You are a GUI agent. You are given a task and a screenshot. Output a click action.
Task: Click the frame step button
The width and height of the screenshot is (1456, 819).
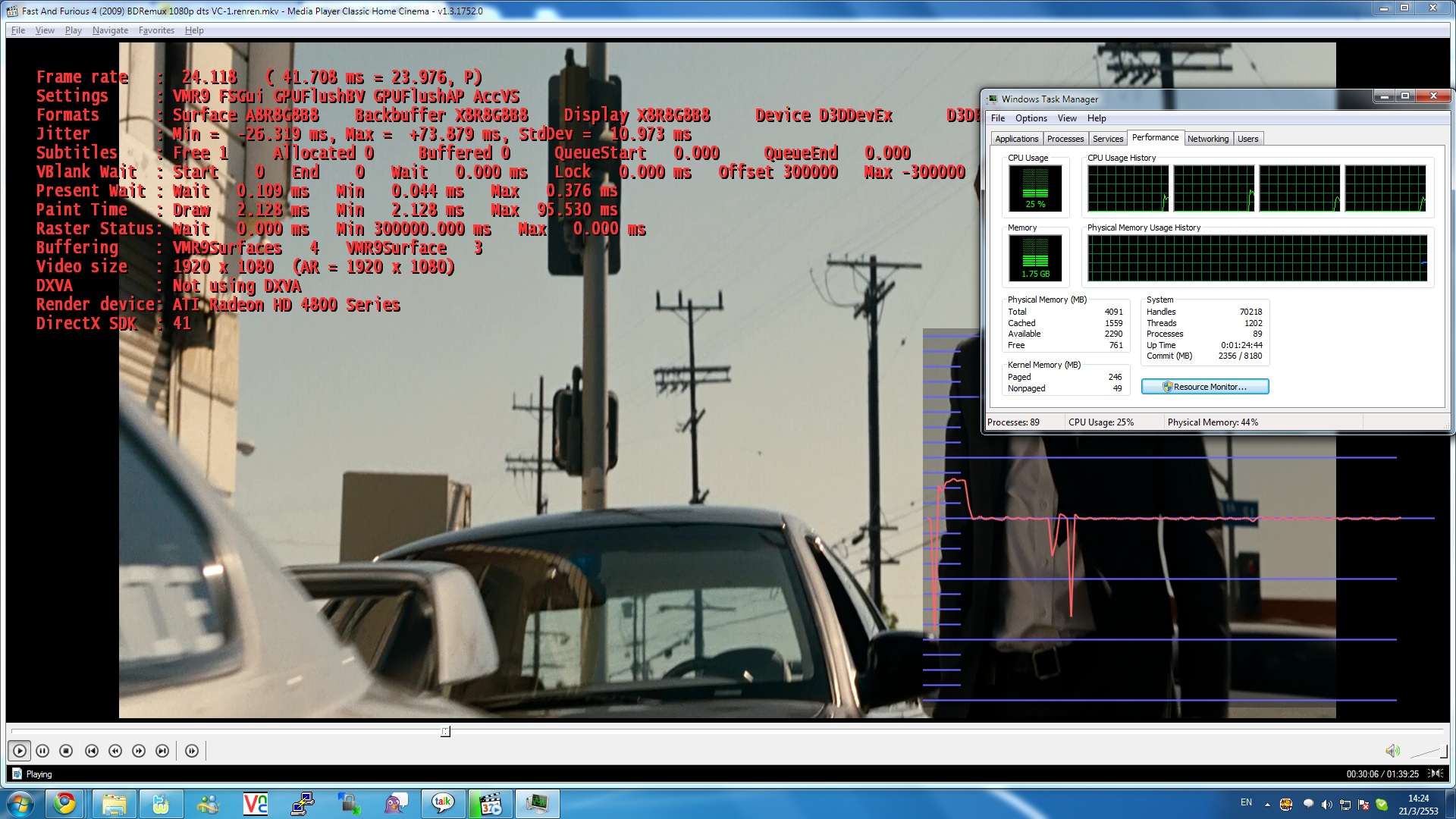(192, 751)
